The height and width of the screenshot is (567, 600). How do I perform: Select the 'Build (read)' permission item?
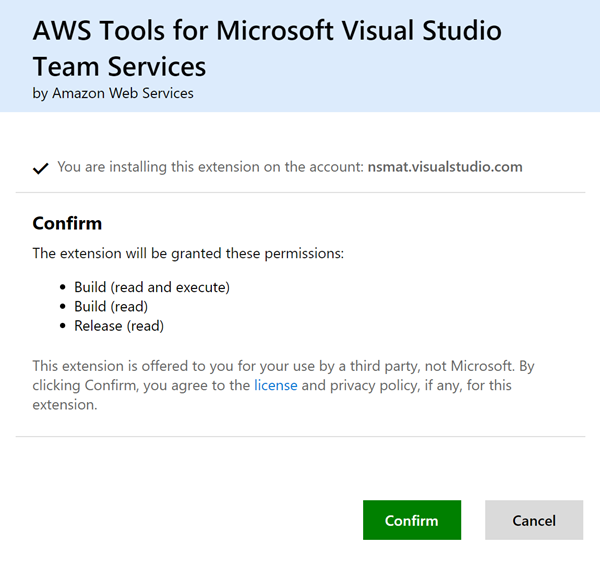coord(111,307)
